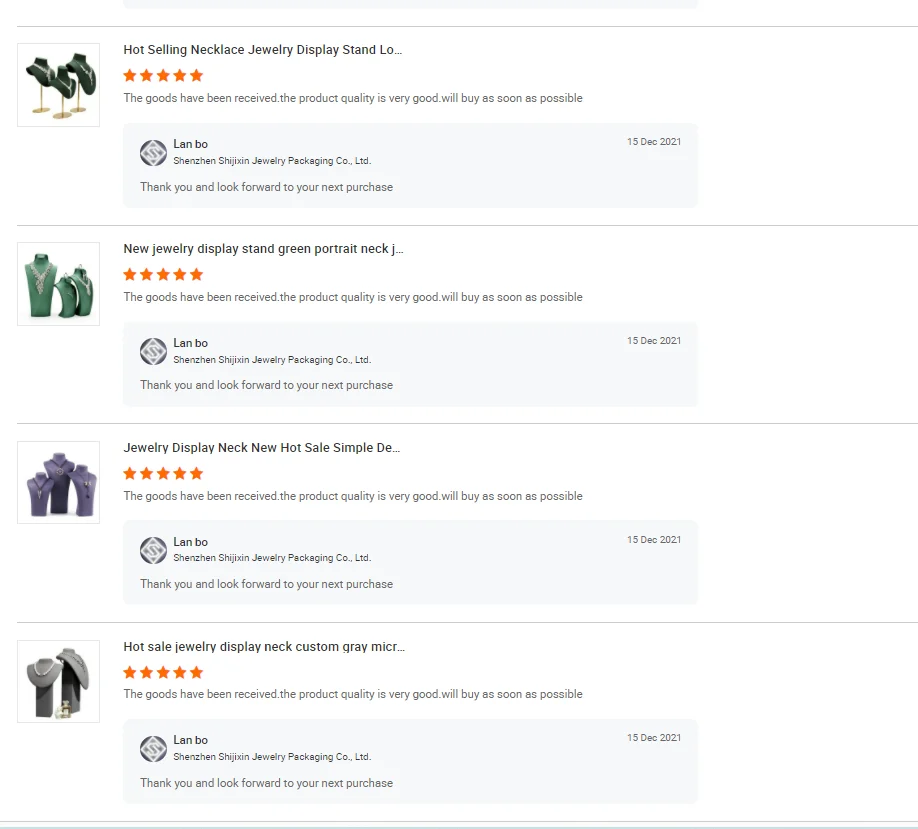Click star rating for green portrait neck stand

click(x=163, y=275)
